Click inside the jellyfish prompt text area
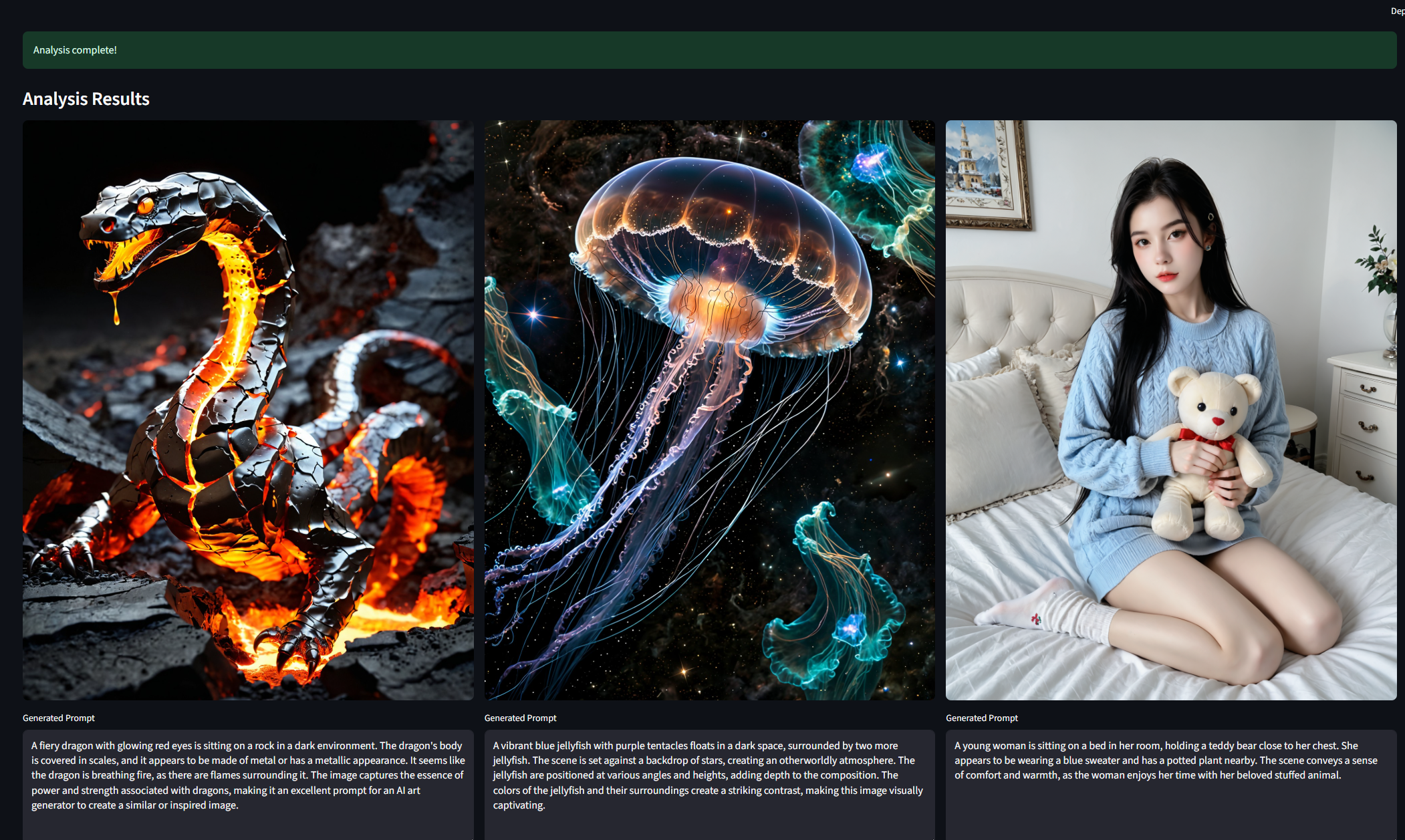1405x840 pixels. [x=709, y=782]
